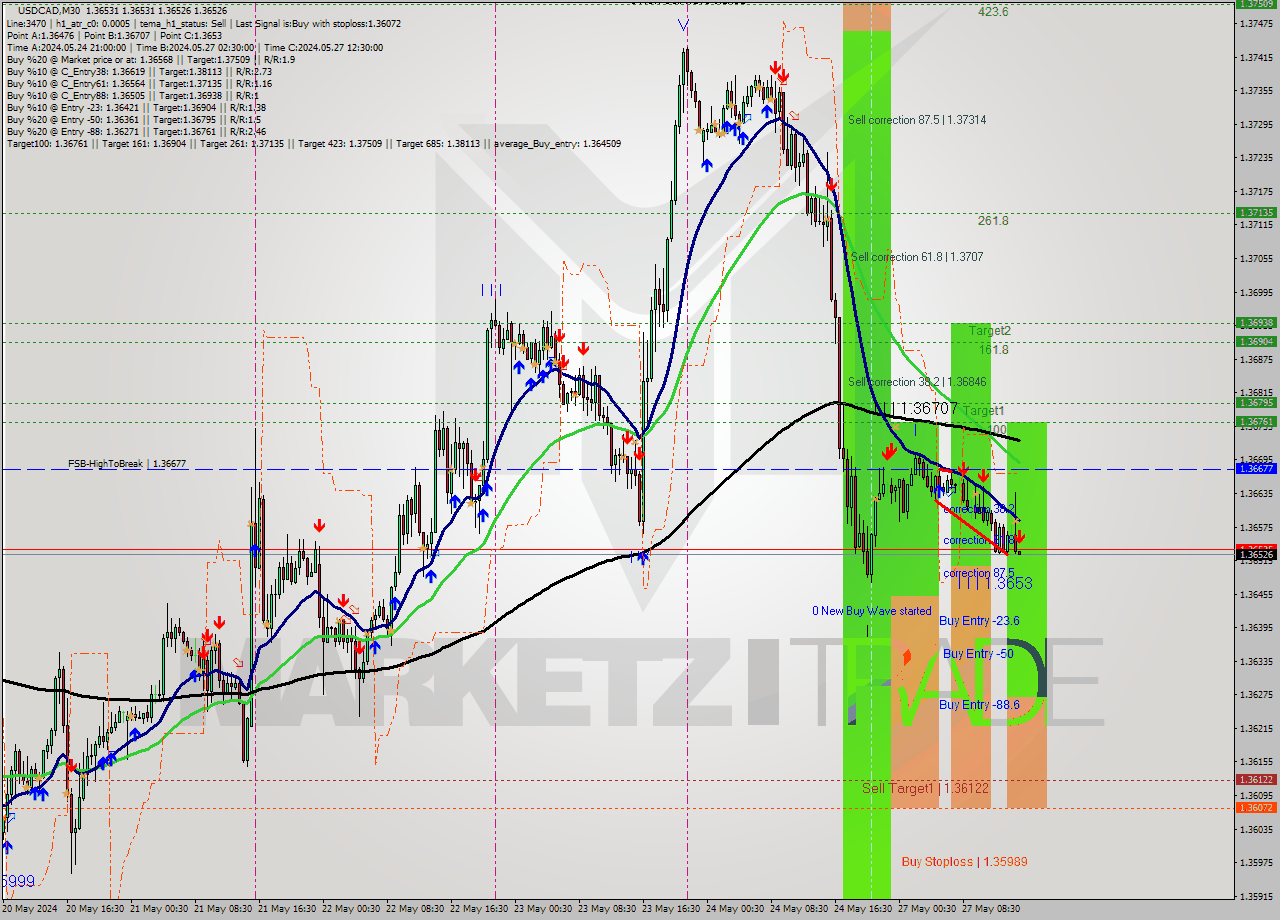
Task: Click the 0 New Buy Wave started label
Action: coord(872,611)
